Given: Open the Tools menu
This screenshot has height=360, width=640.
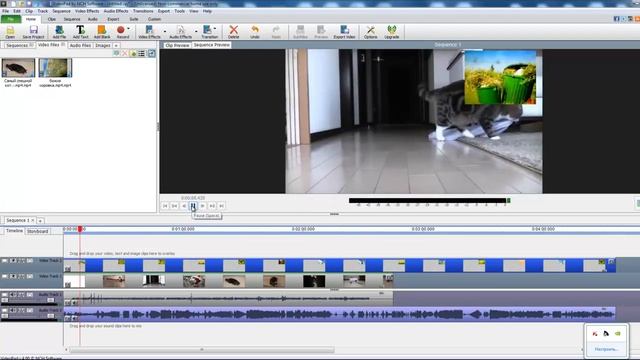Looking at the screenshot, I should click(180, 11).
